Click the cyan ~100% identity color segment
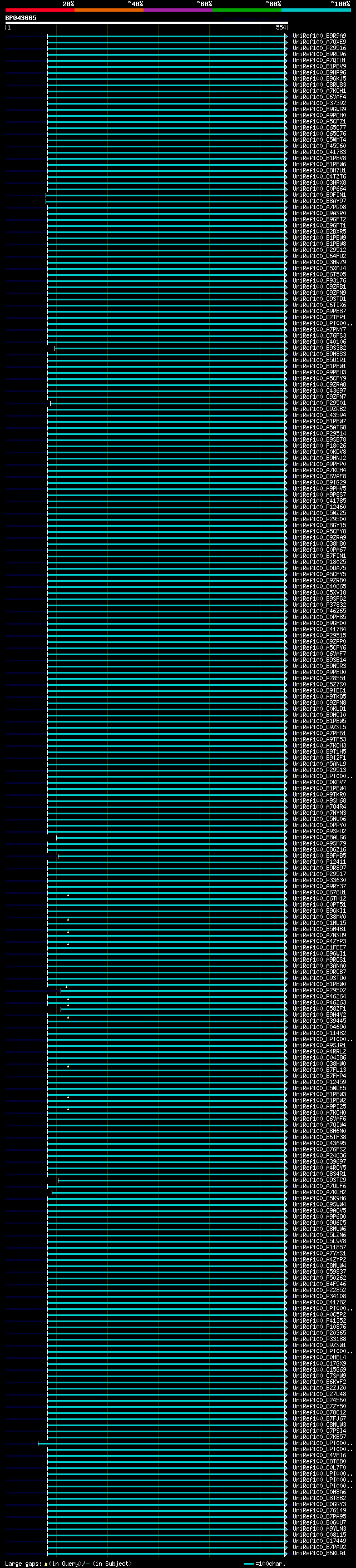The image size is (356, 1568). [316, 10]
